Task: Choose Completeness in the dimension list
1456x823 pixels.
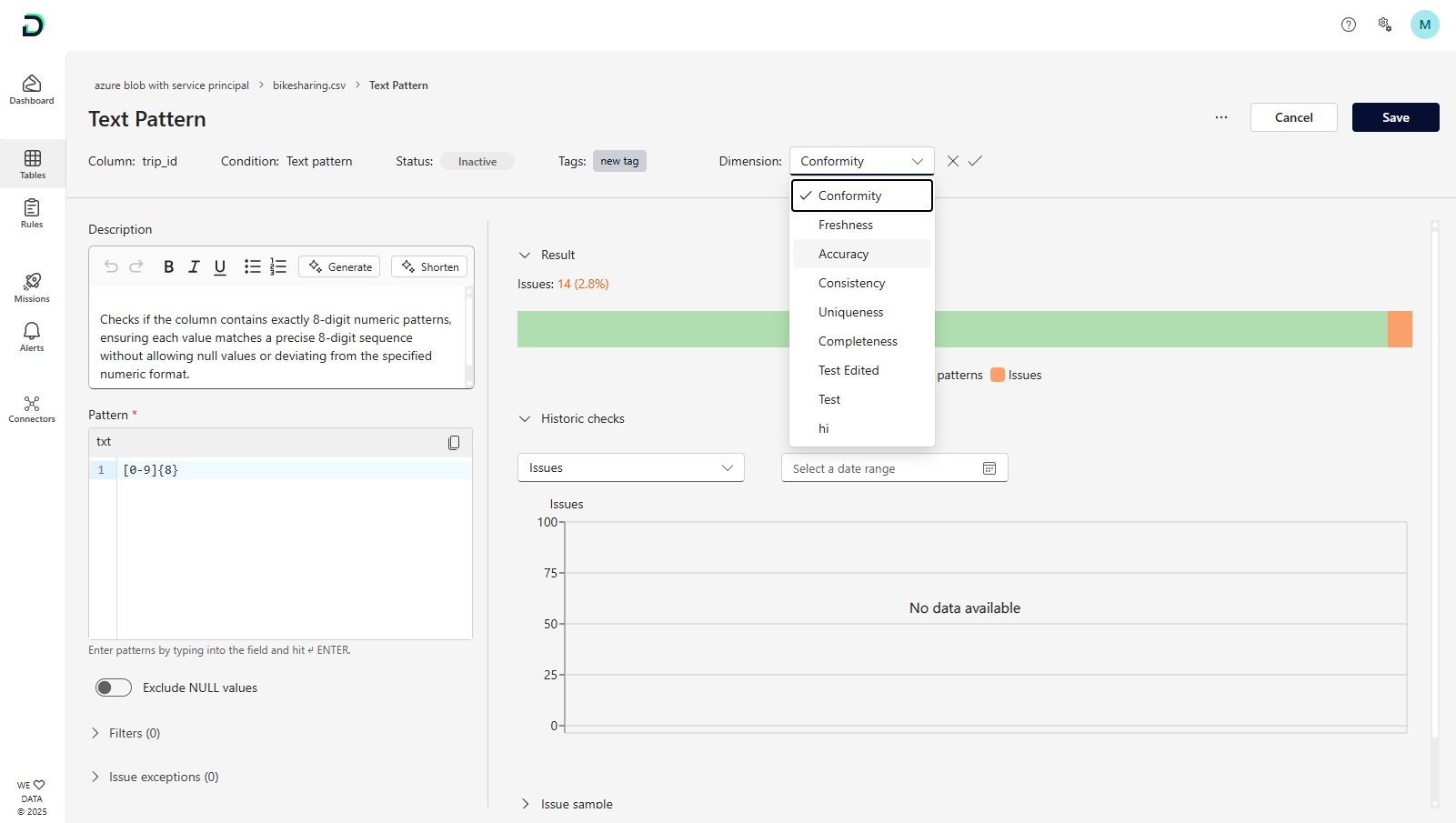Action: (x=858, y=341)
